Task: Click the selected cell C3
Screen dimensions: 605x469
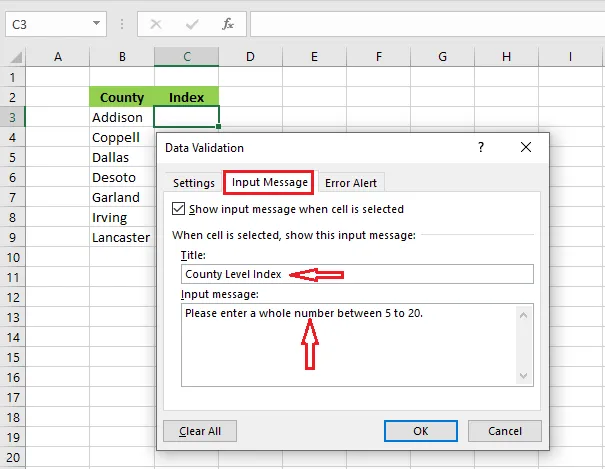Action: 186,116
